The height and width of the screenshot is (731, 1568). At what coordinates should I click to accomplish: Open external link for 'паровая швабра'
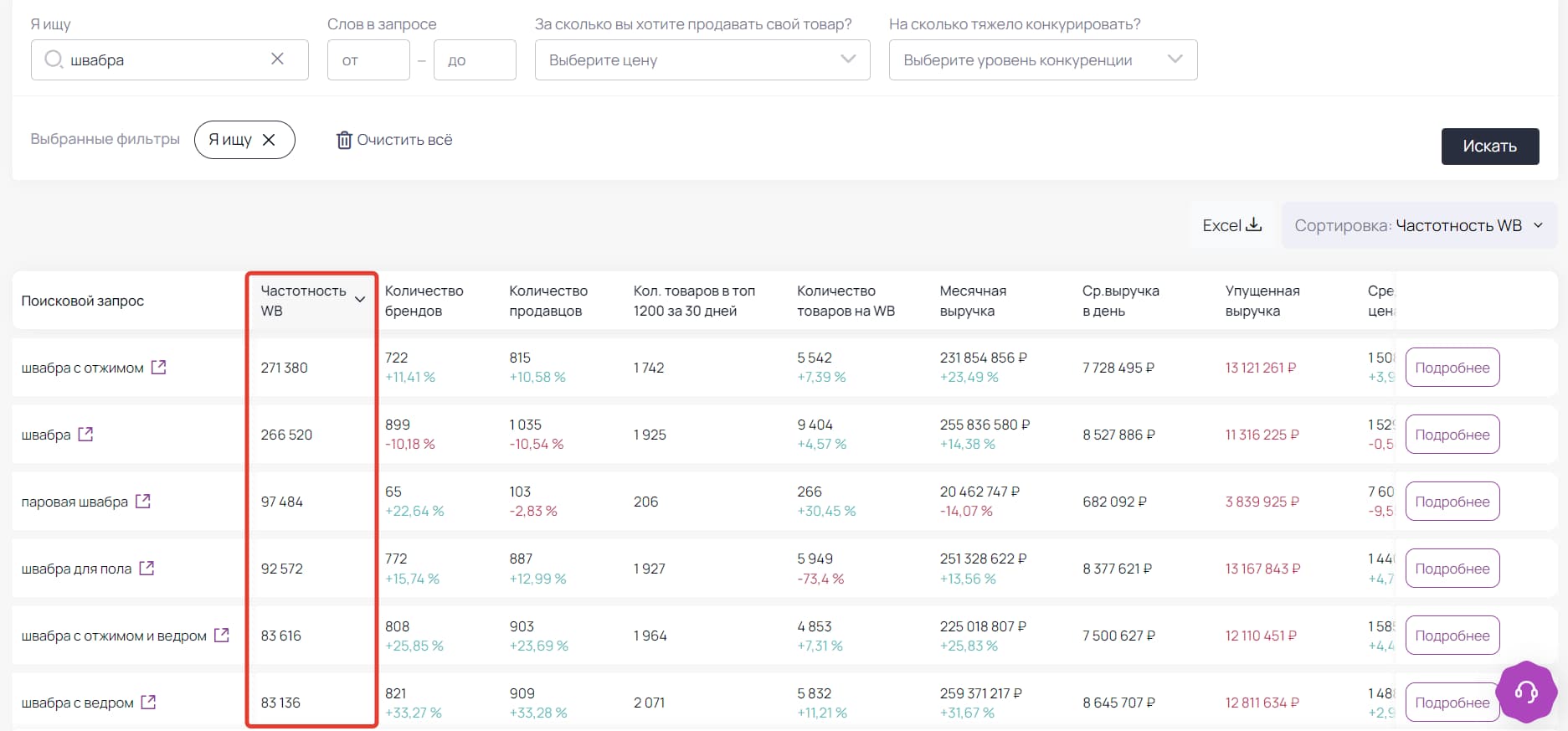143,501
